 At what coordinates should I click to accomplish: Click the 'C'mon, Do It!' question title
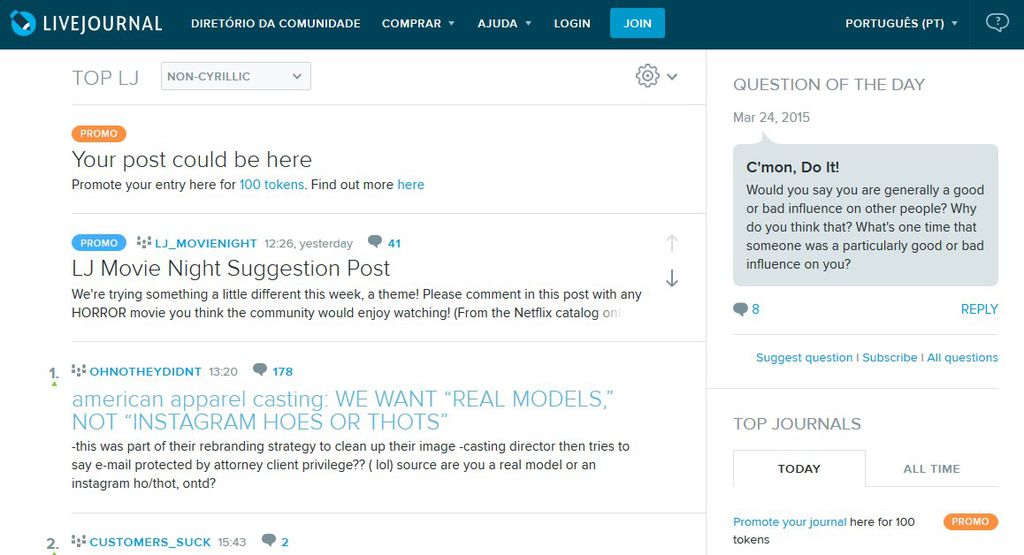pos(793,167)
